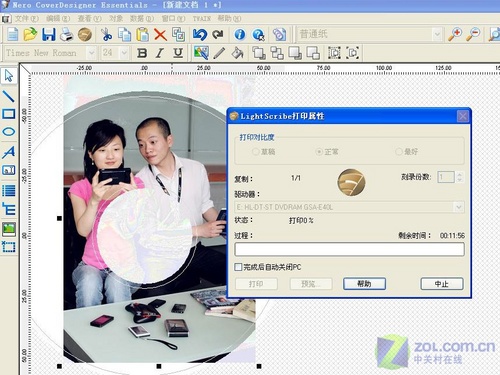
Task: Click the context help question mark icon
Action: (x=258, y=34)
